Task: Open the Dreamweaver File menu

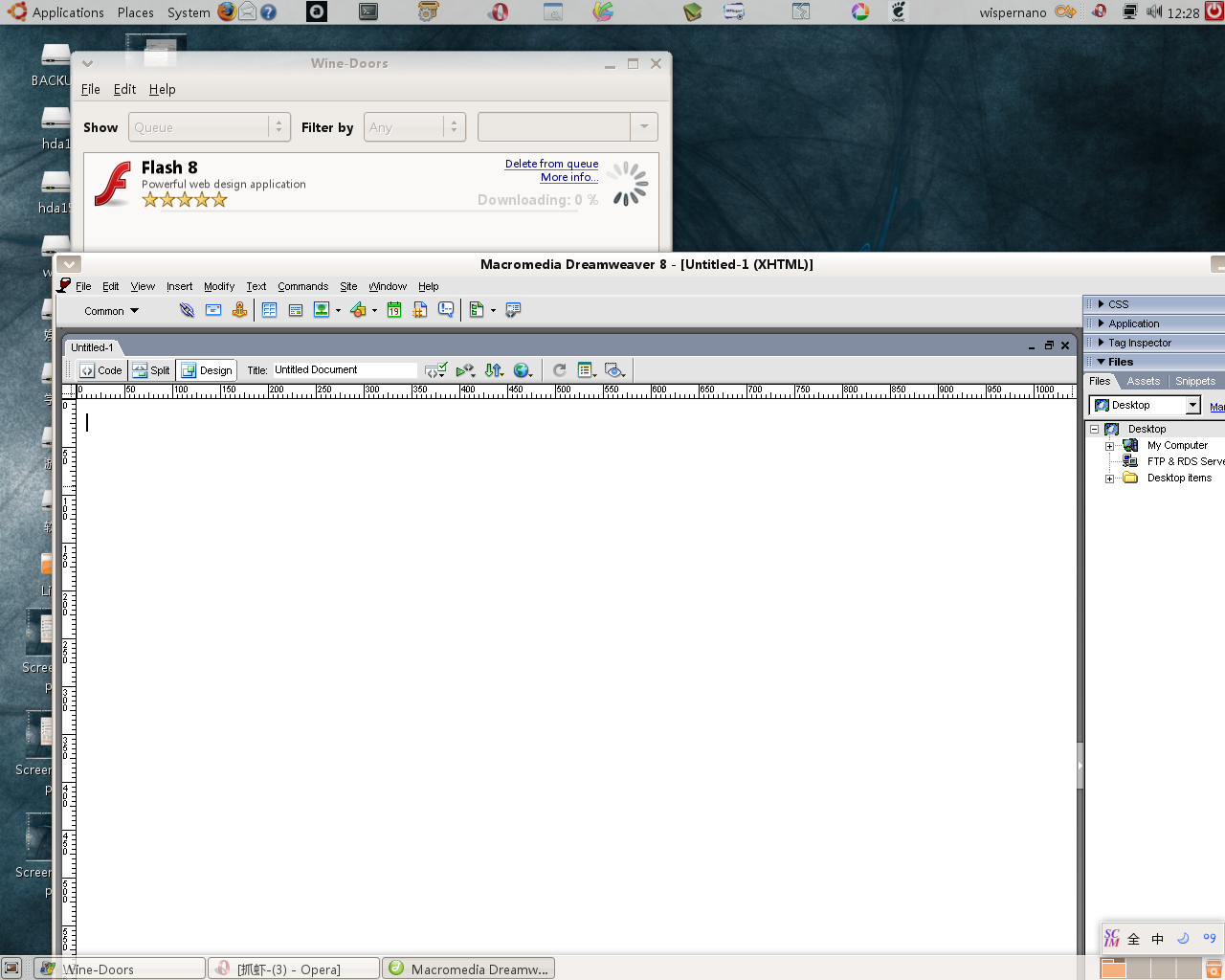Action: [x=83, y=286]
